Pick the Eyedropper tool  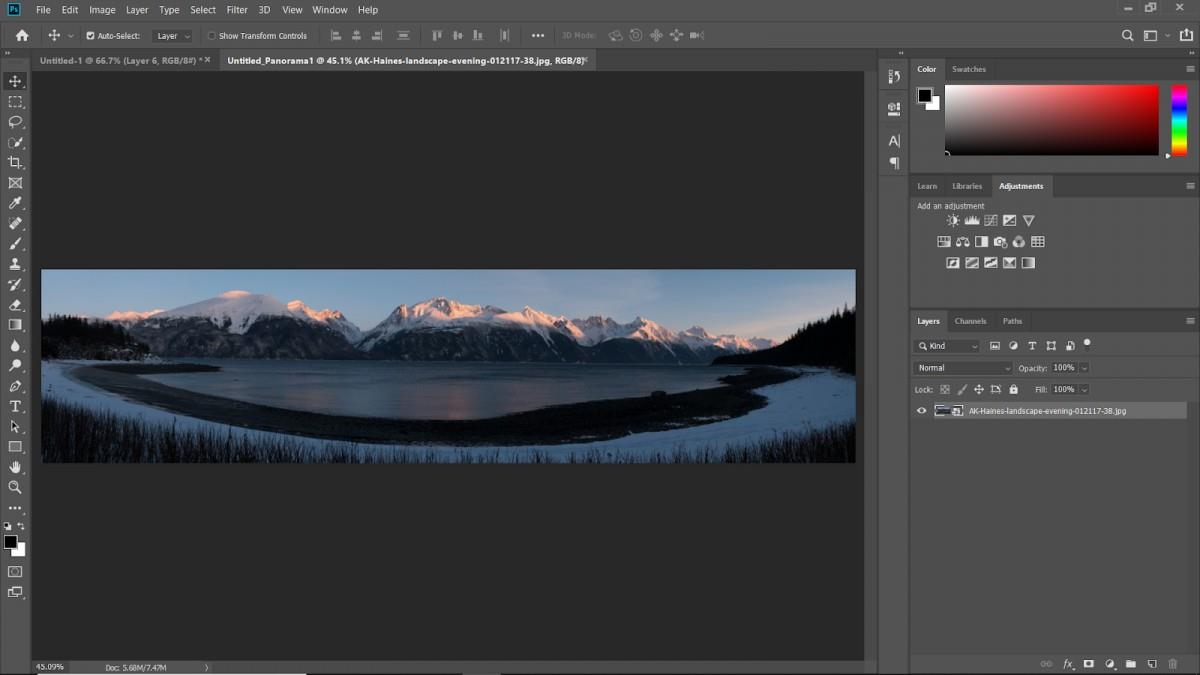pos(15,203)
